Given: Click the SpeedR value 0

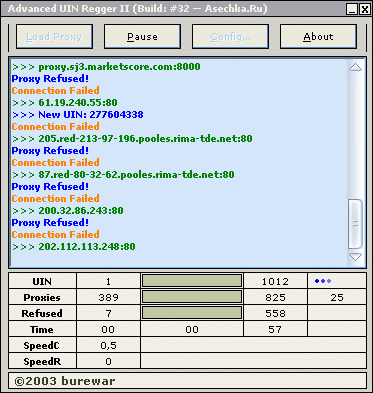Looking at the screenshot, I should click(x=108, y=361).
